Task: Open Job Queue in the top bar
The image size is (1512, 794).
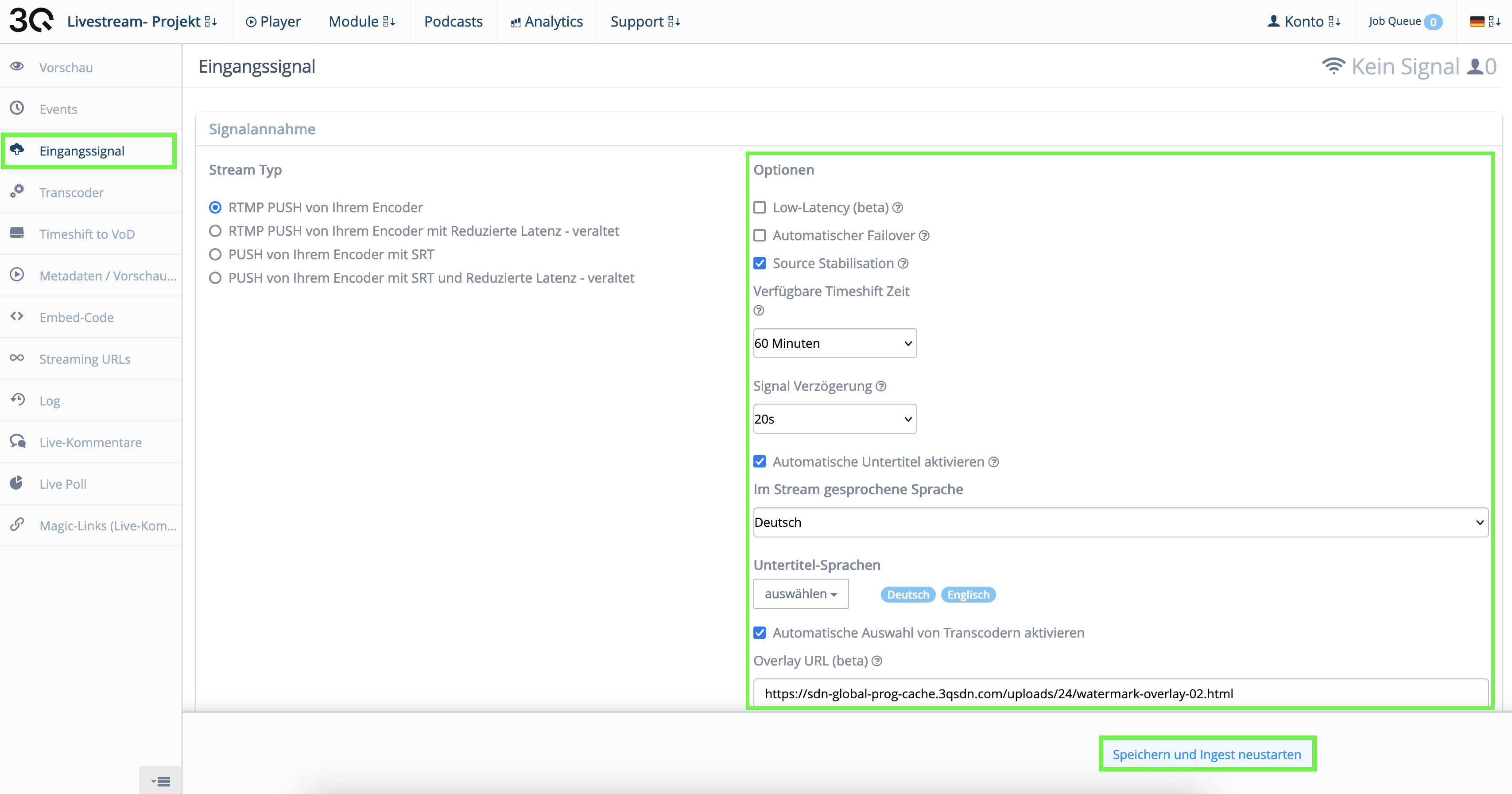Action: [1405, 22]
